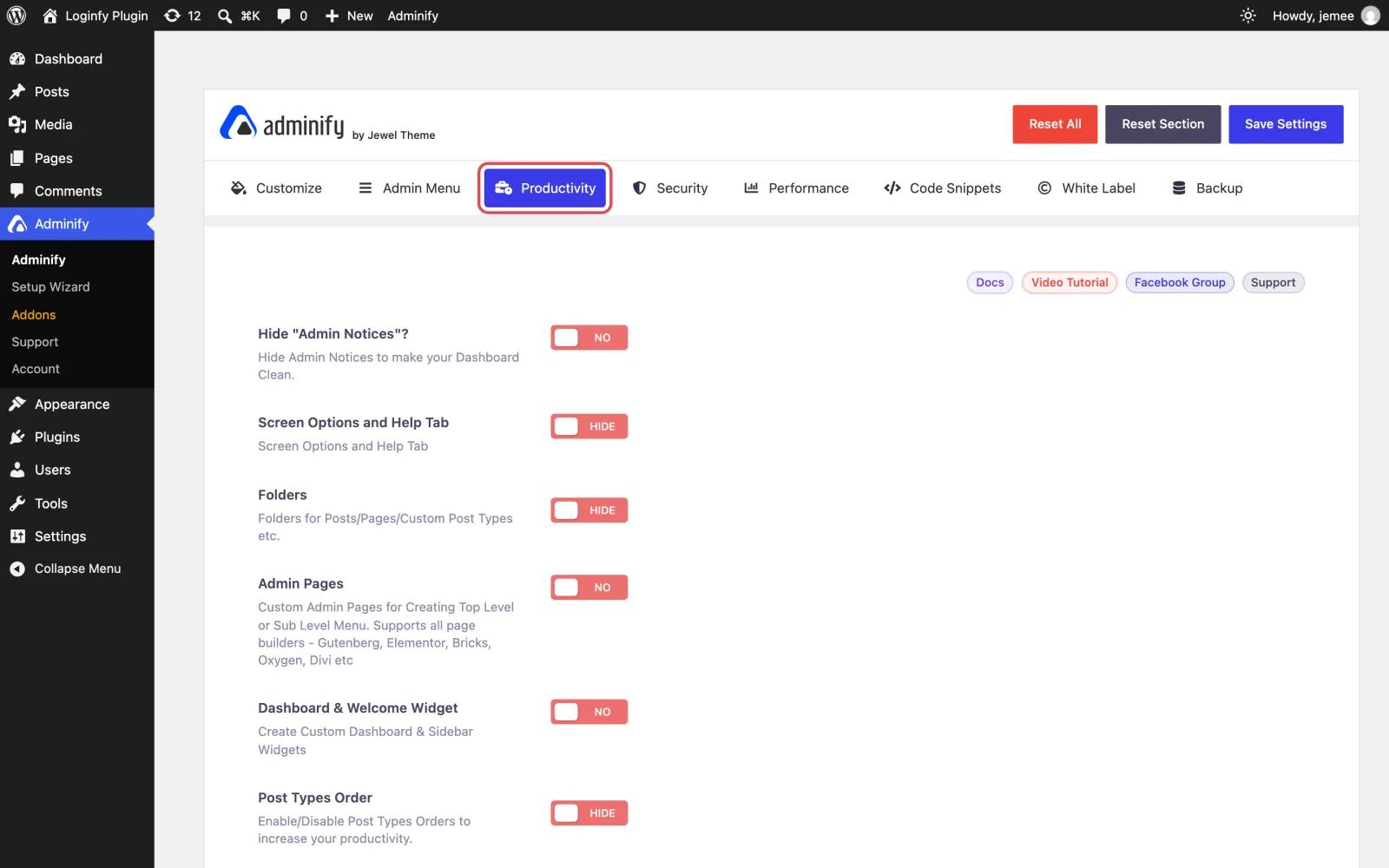Click the "by Jewel Theme" text

[x=393, y=135]
